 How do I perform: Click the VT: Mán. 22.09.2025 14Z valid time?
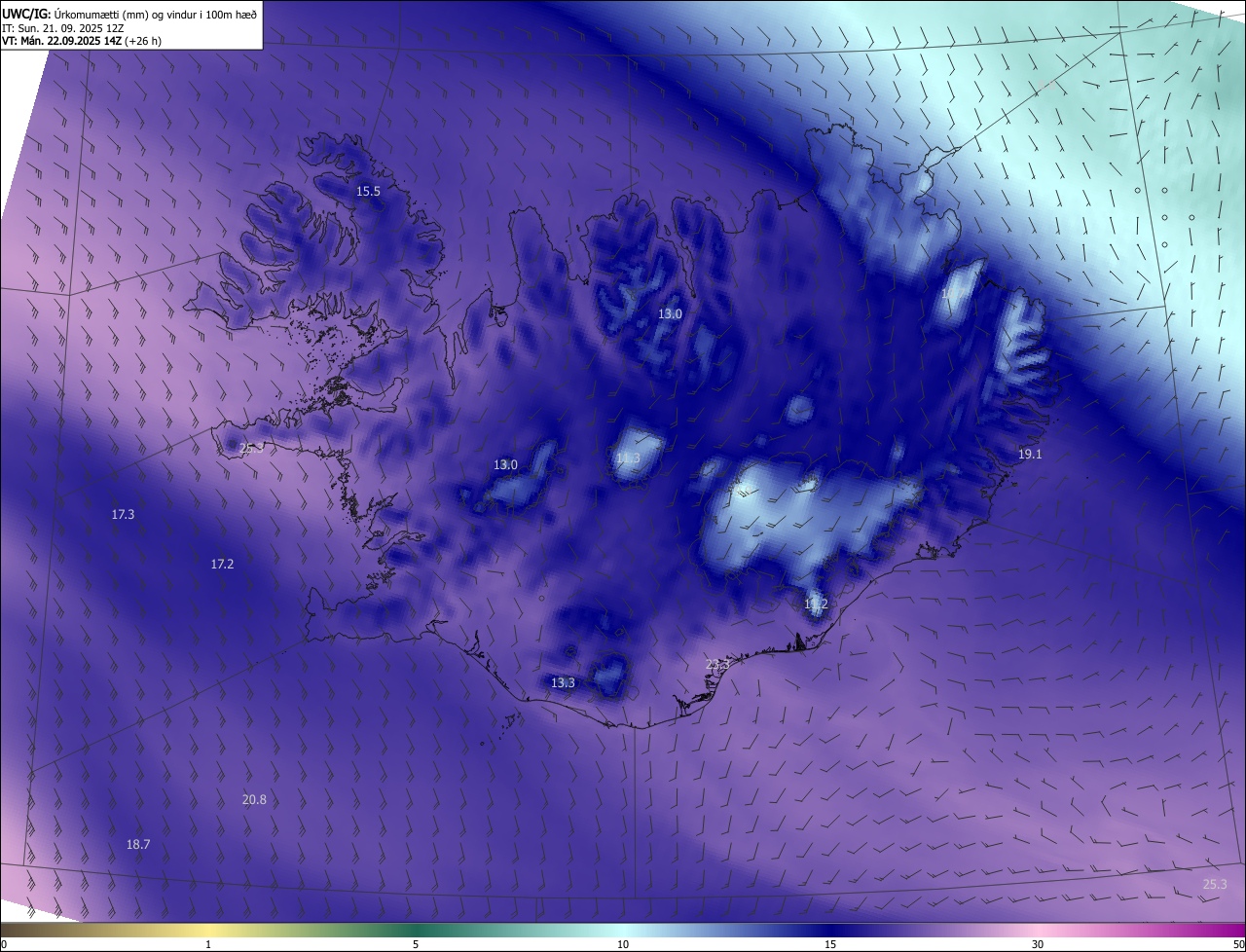click(61, 42)
